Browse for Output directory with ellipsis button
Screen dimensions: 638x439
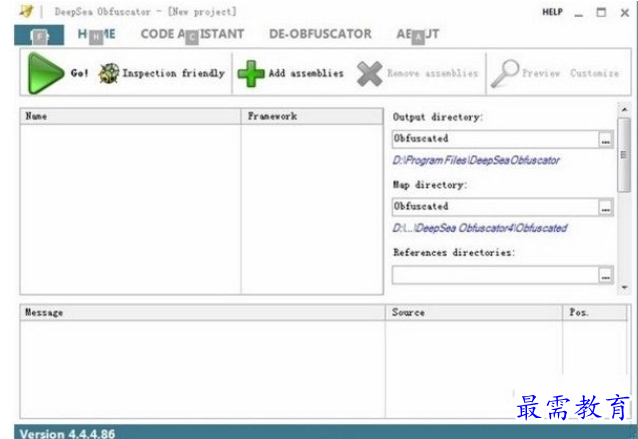pos(606,140)
